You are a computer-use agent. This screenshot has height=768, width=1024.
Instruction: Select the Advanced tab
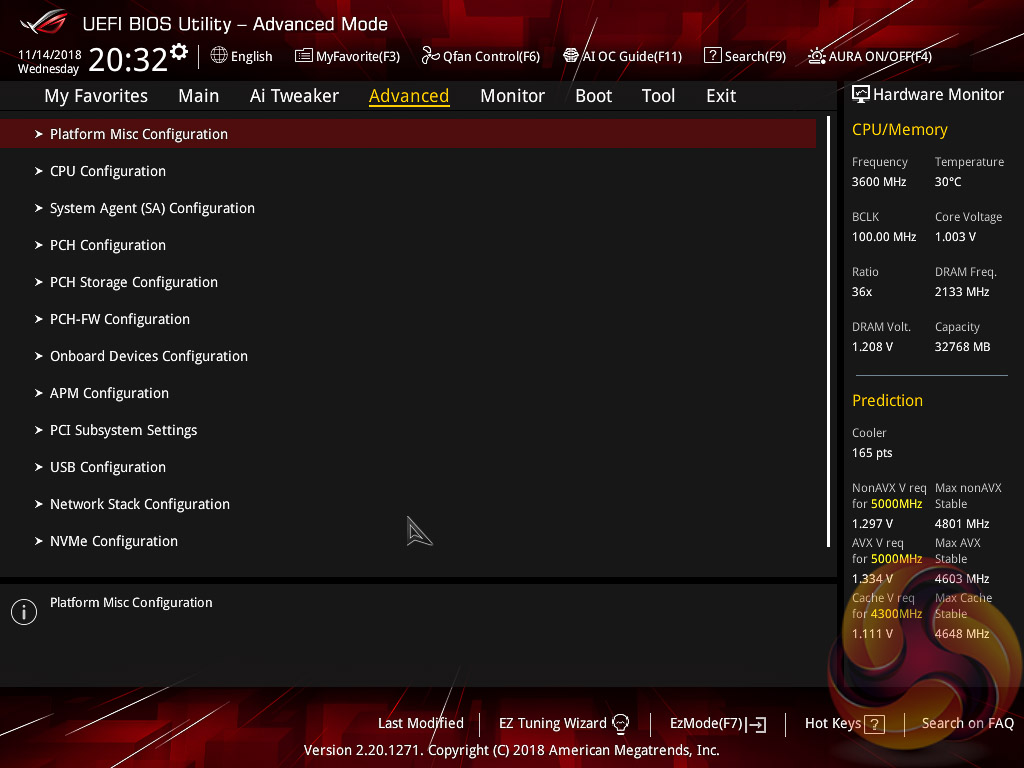pyautogui.click(x=409, y=96)
